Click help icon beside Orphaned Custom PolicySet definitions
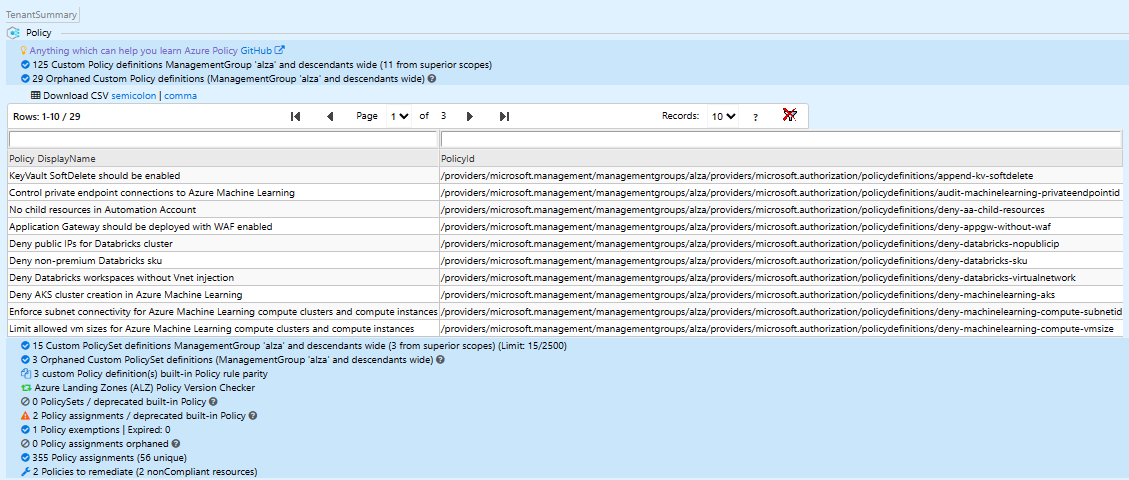Image resolution: width=1129 pixels, height=480 pixels. [440, 359]
